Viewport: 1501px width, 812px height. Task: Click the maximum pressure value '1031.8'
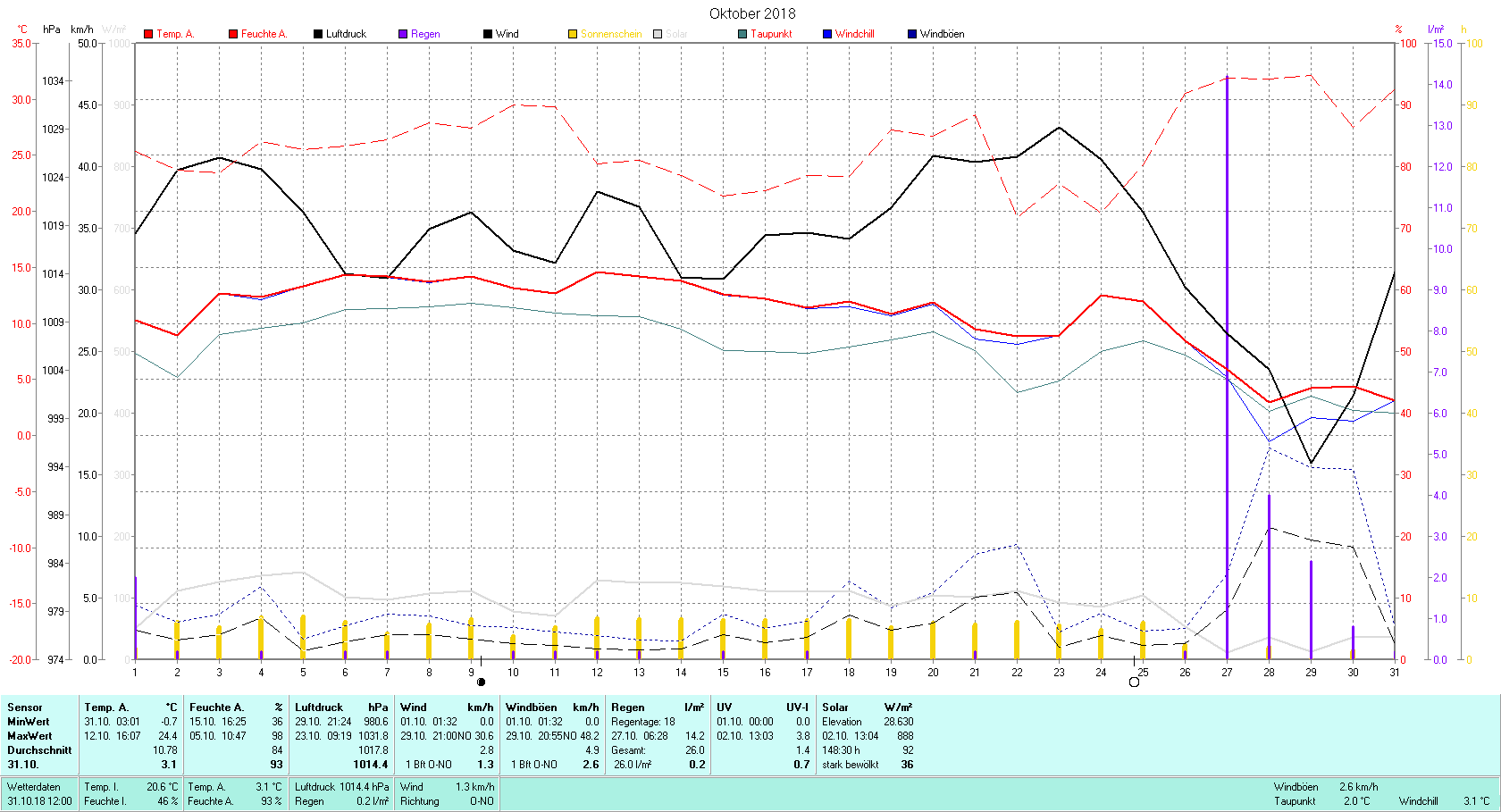pyautogui.click(x=373, y=736)
